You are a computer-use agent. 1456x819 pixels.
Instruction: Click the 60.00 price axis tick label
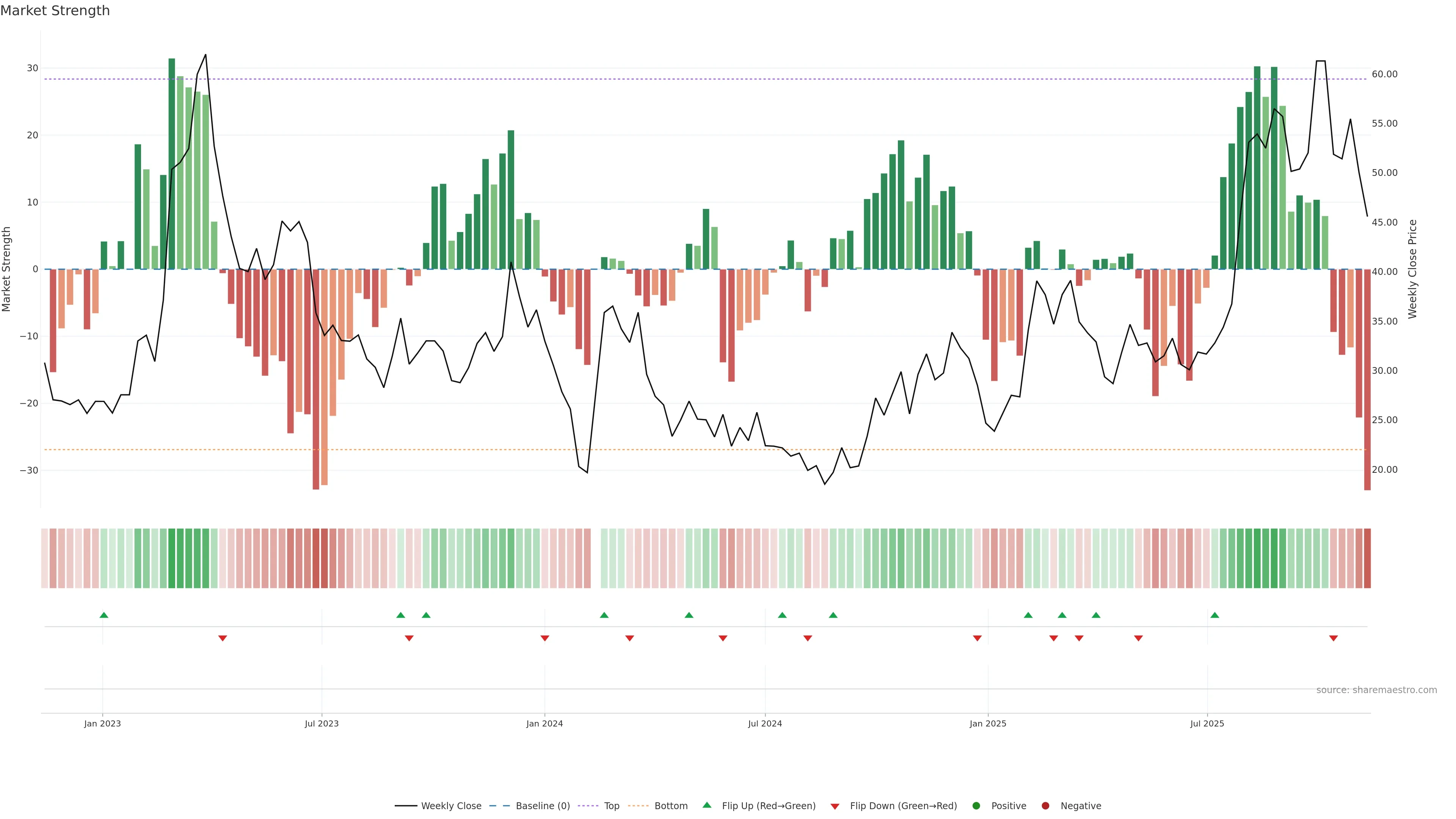[x=1384, y=74]
